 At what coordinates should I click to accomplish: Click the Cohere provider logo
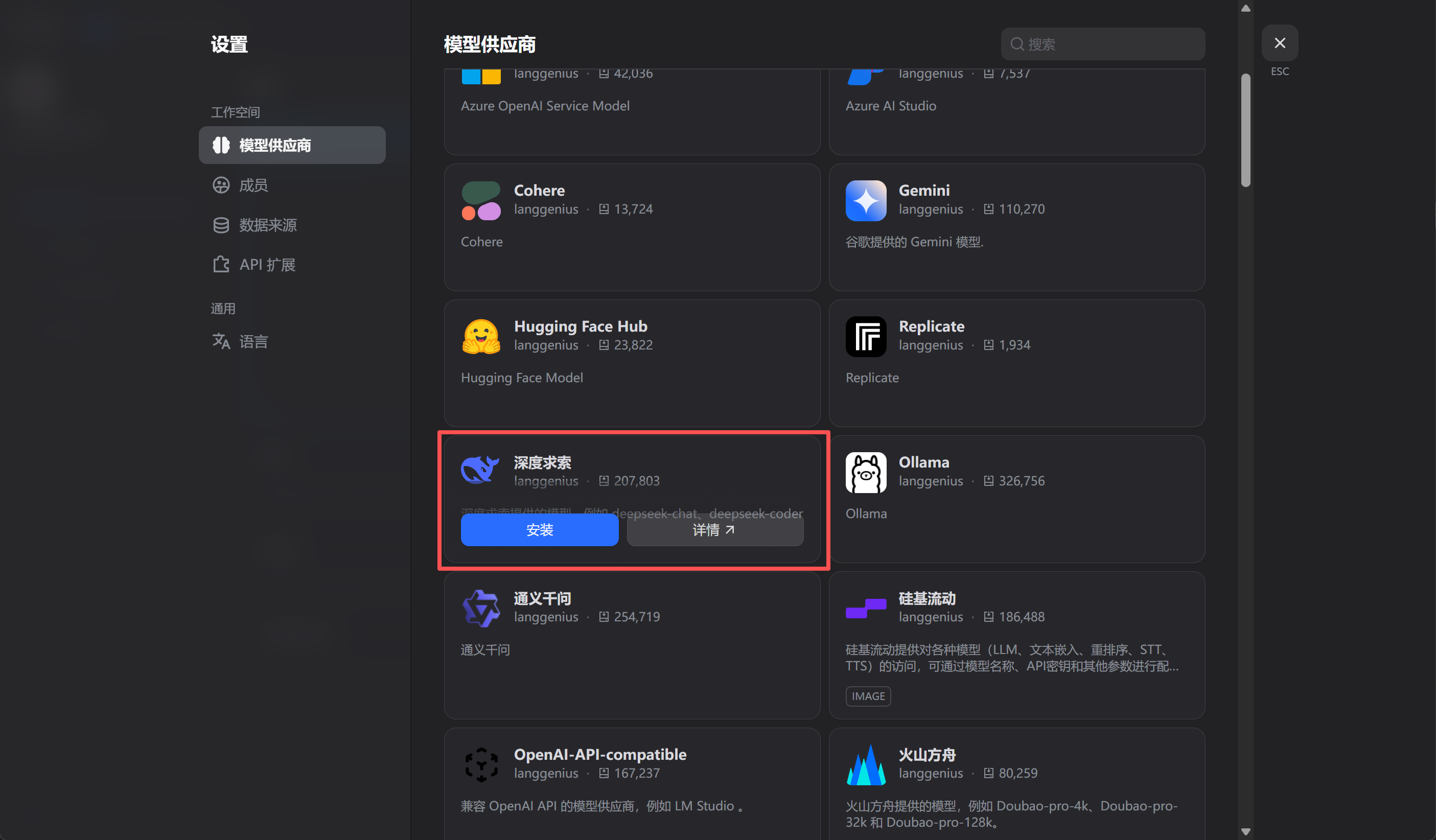(481, 201)
